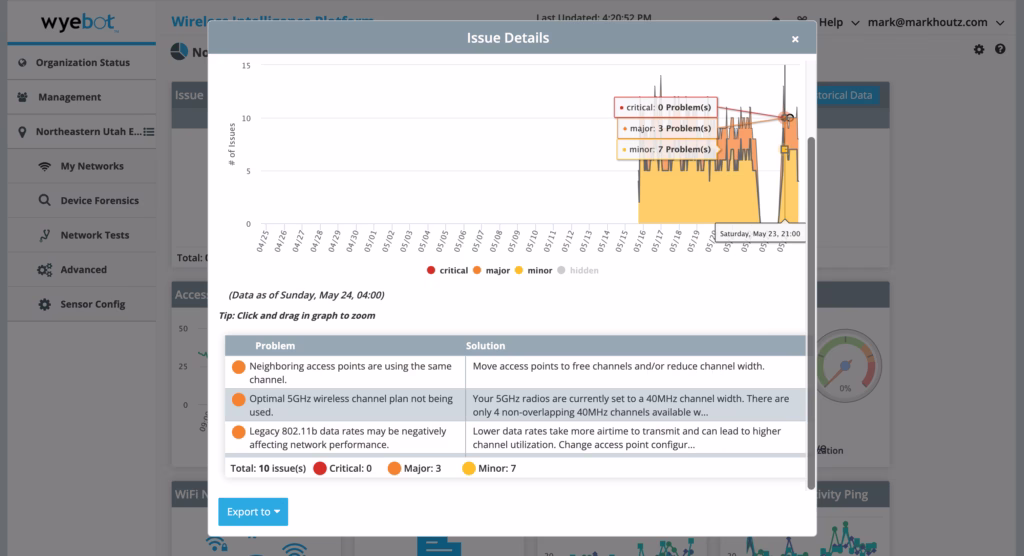Click the My Networks wifi icon
The height and width of the screenshot is (556, 1024).
44,166
